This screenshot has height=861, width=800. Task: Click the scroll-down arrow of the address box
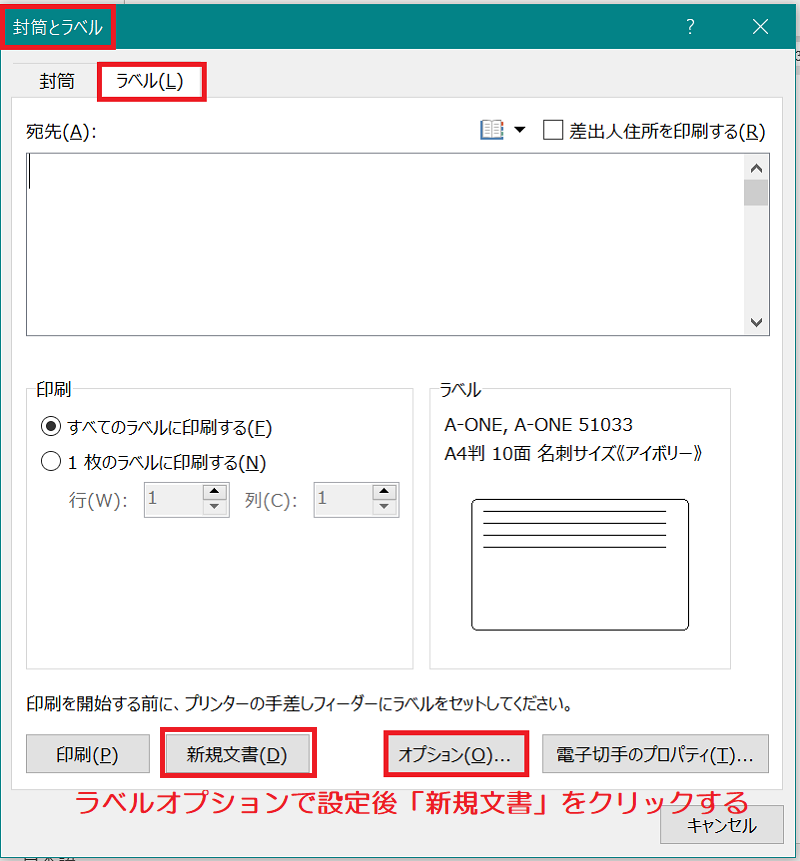click(x=759, y=322)
